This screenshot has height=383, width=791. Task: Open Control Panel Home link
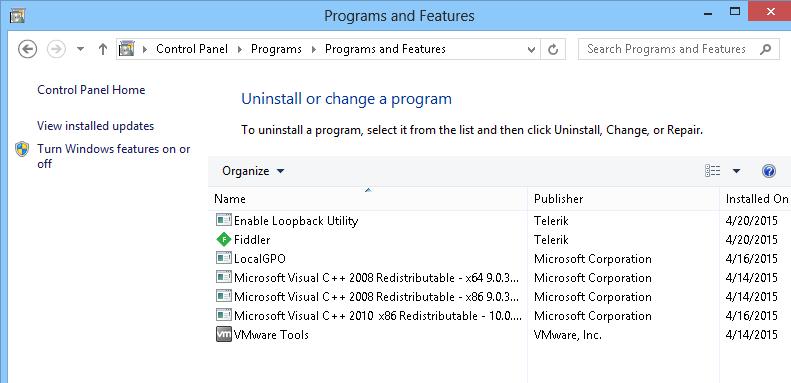coord(91,90)
